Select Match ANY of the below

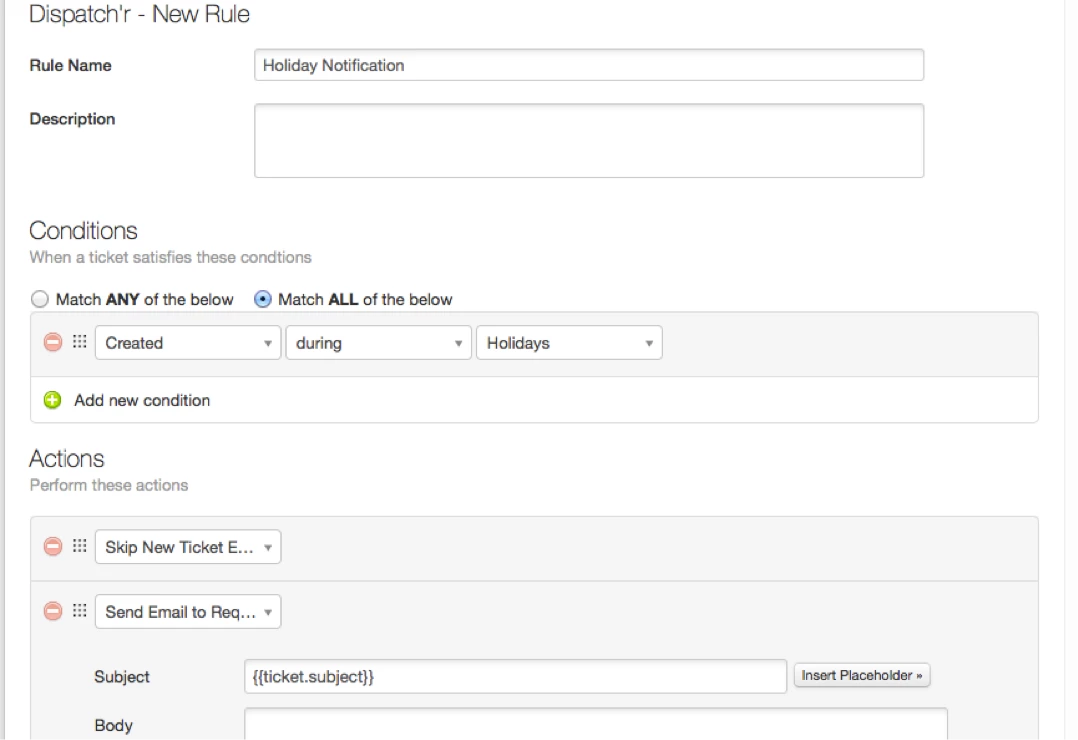[x=40, y=299]
